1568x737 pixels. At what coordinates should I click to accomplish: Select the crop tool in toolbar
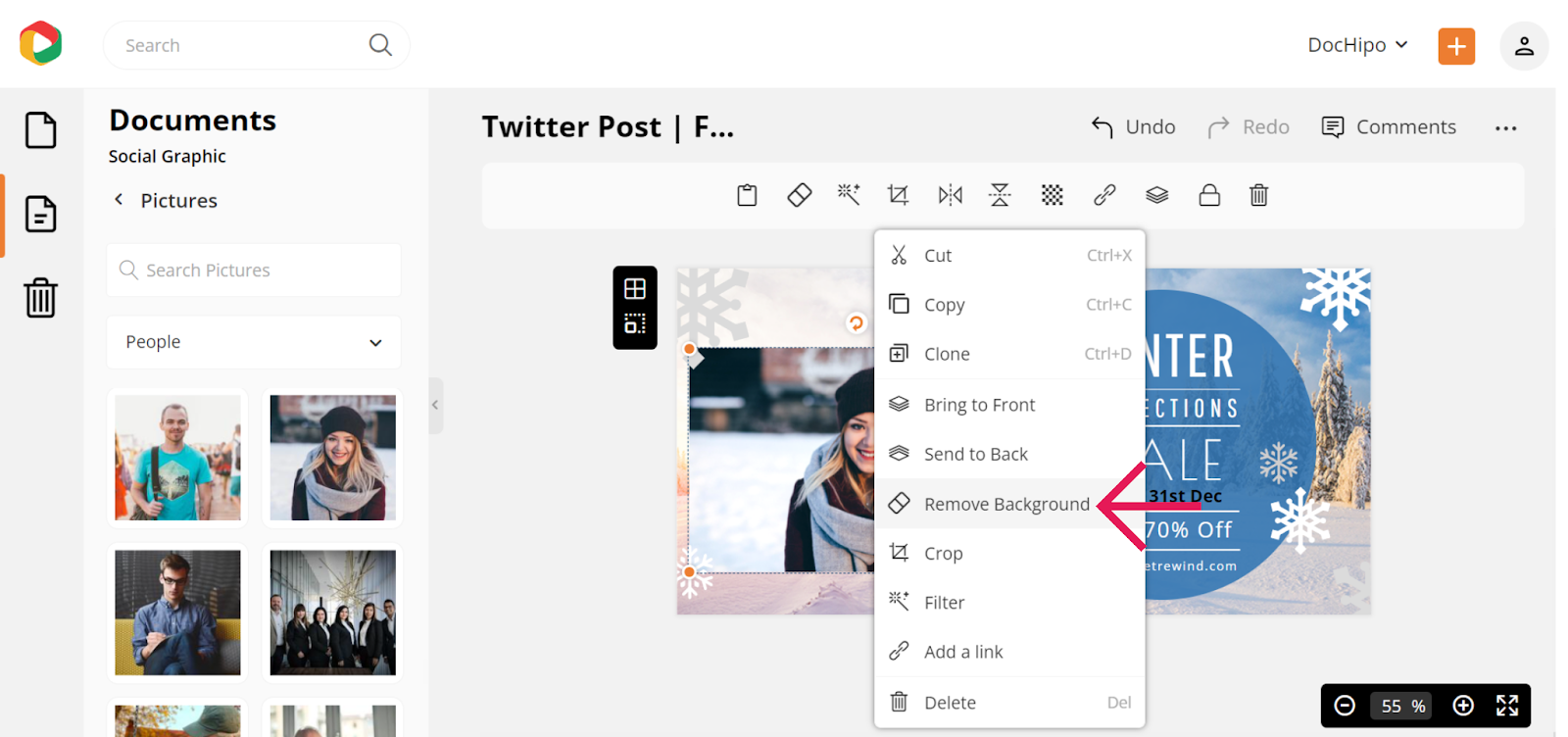pos(898,195)
